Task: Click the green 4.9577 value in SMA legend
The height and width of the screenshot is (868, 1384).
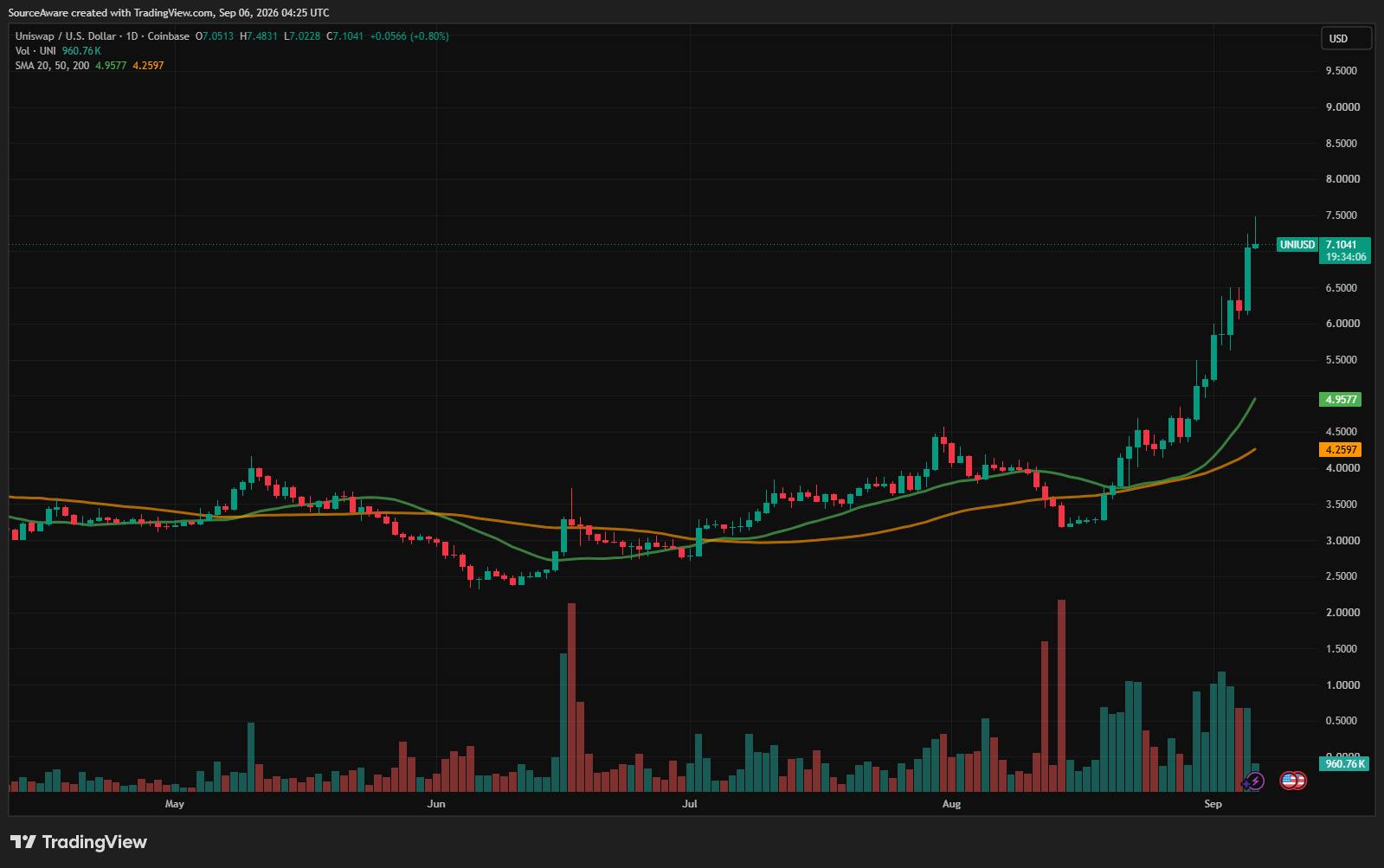Action: (x=111, y=66)
